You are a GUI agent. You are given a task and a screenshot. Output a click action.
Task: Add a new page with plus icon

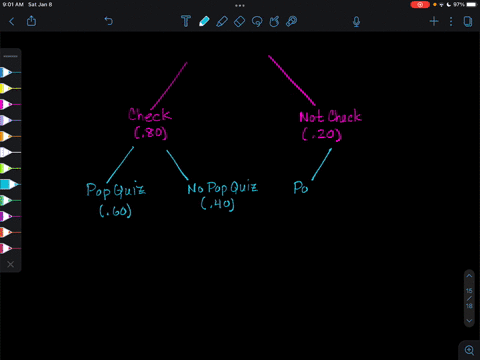(434, 22)
